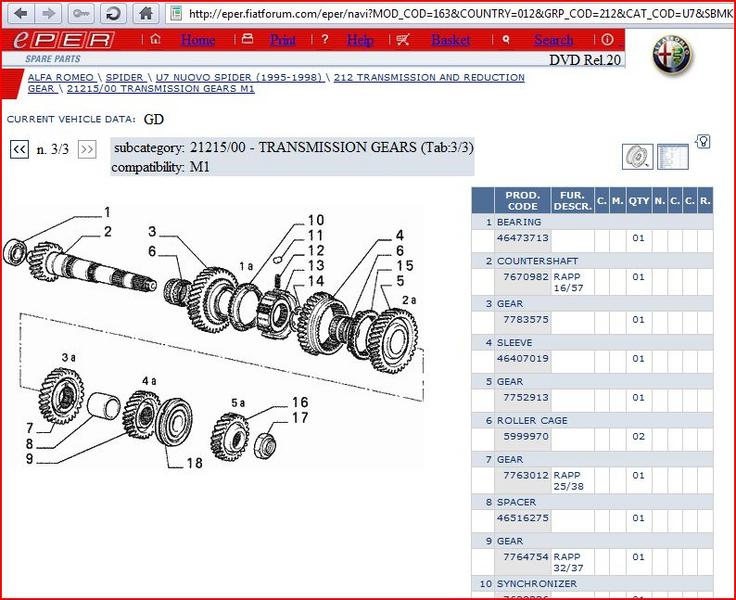
Task: Click 212 TRANSMISSION AND REDUCTION breadcrumb
Action: click(429, 77)
